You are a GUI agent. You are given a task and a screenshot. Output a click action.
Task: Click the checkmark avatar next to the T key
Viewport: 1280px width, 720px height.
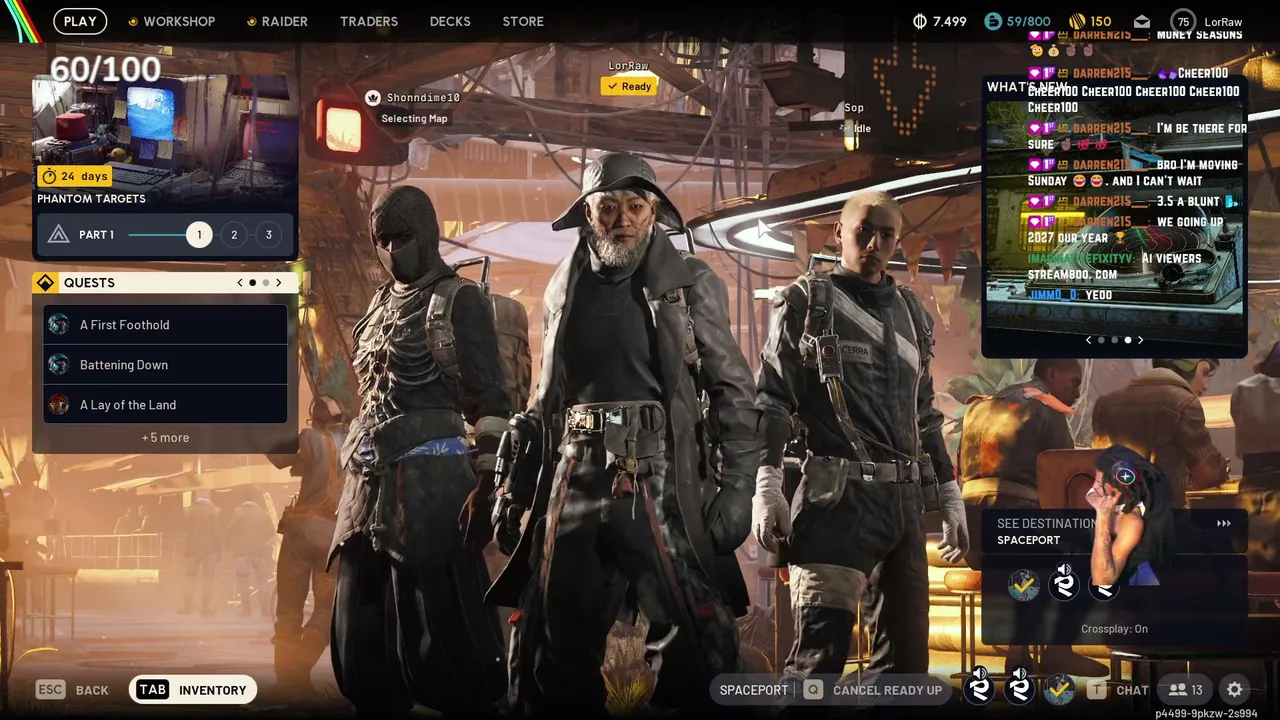1059,688
